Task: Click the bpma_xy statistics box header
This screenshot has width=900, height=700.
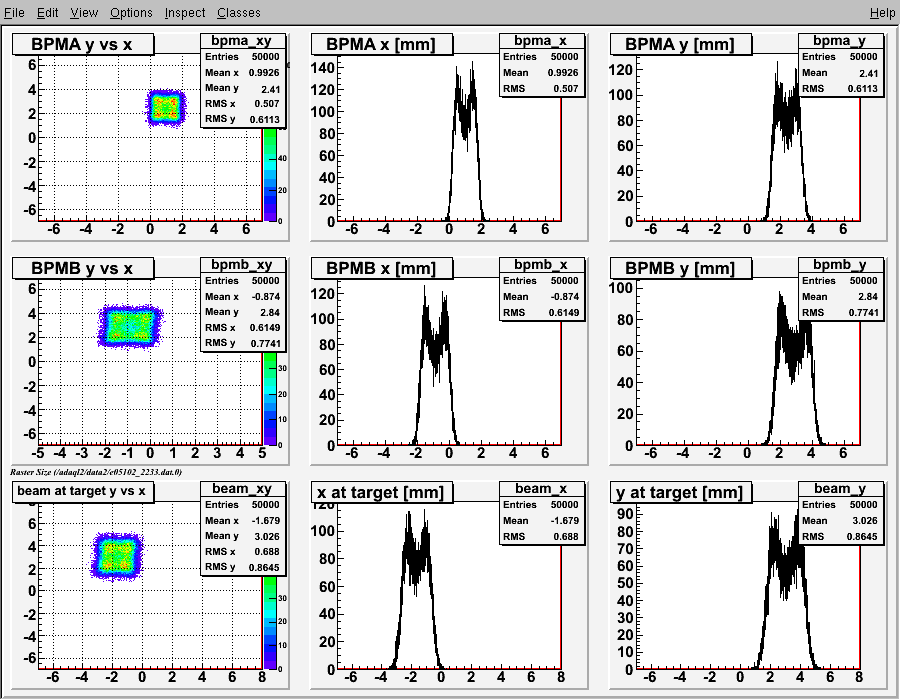Action: coord(242,41)
